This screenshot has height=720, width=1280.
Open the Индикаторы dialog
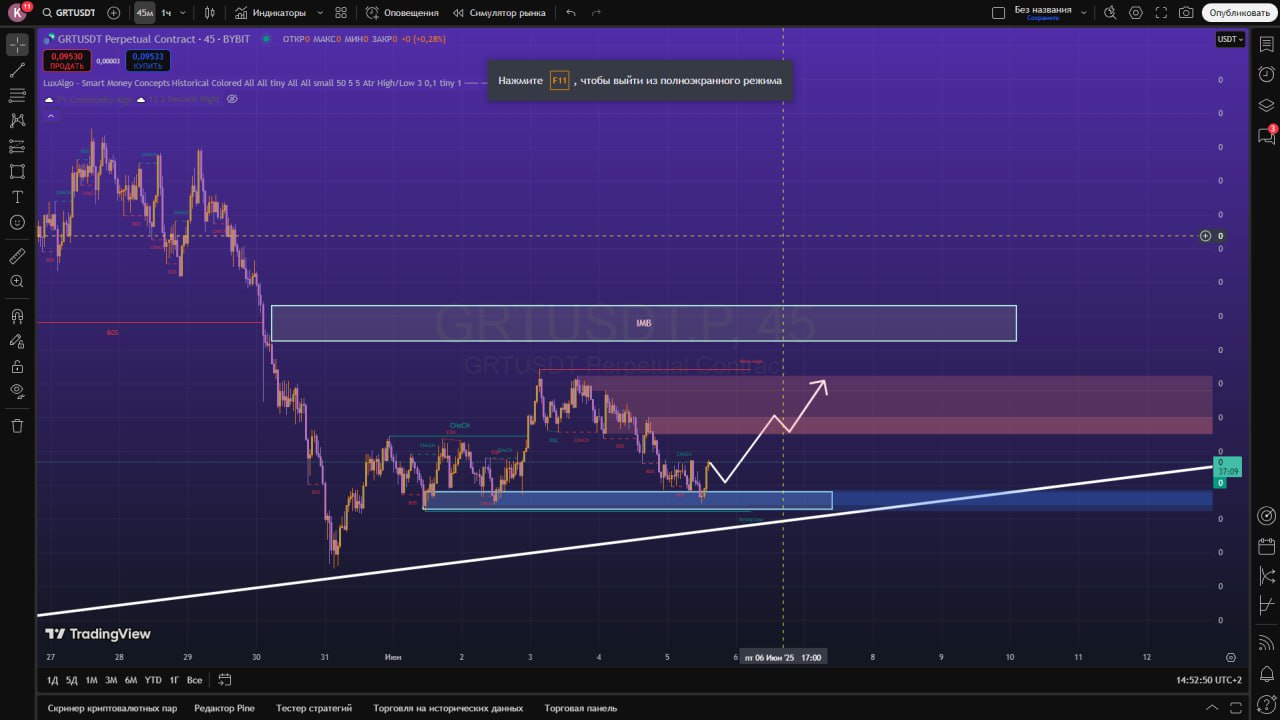(x=270, y=13)
